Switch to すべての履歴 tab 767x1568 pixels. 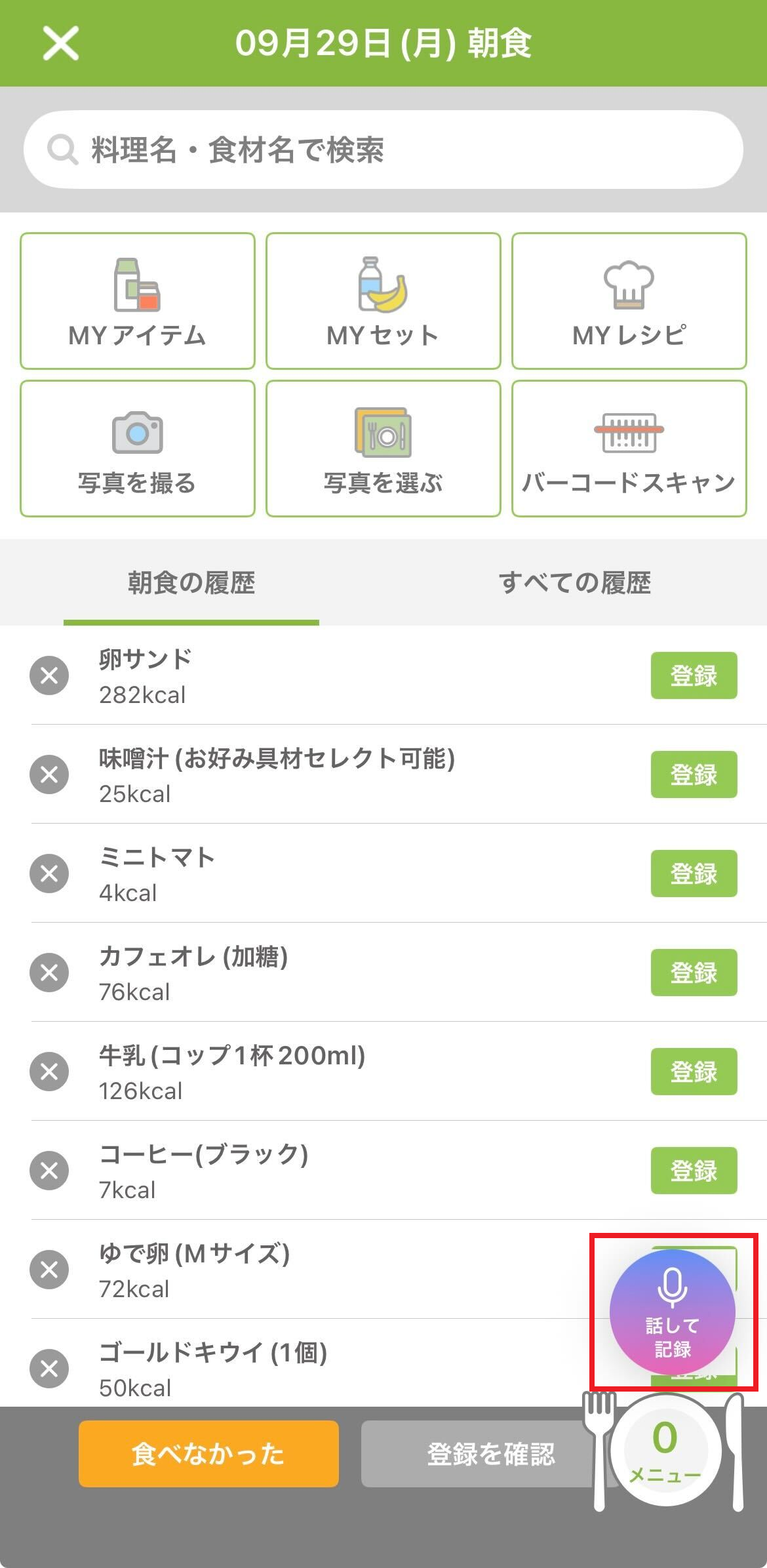575,582
